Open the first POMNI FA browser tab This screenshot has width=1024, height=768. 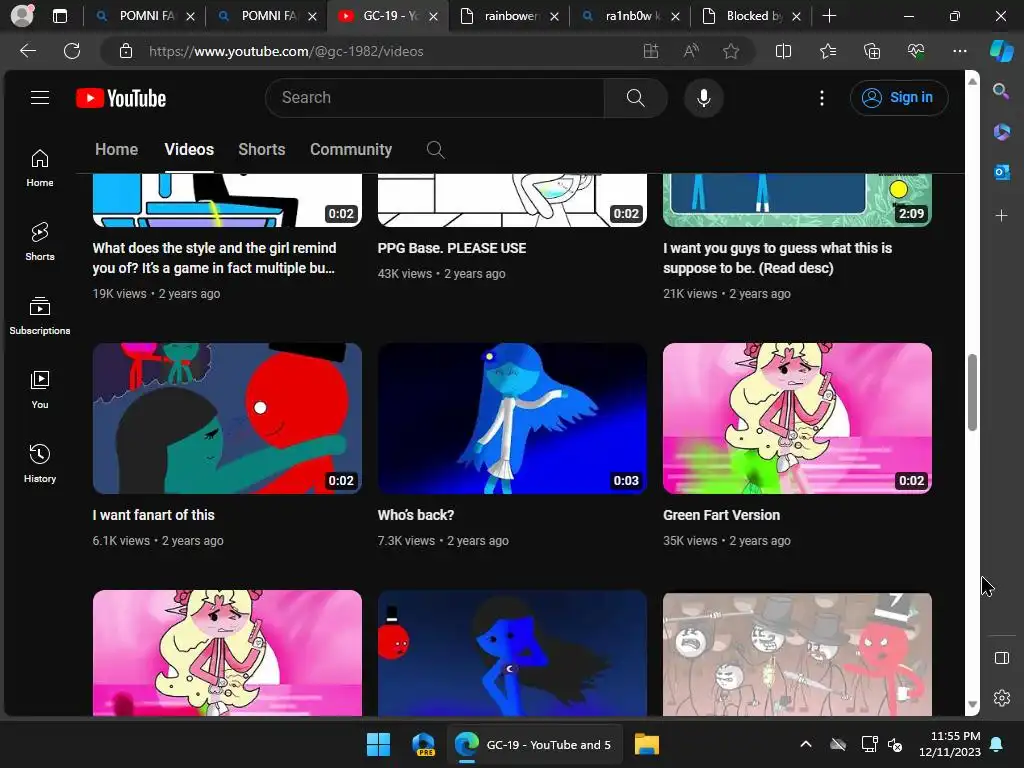point(144,16)
